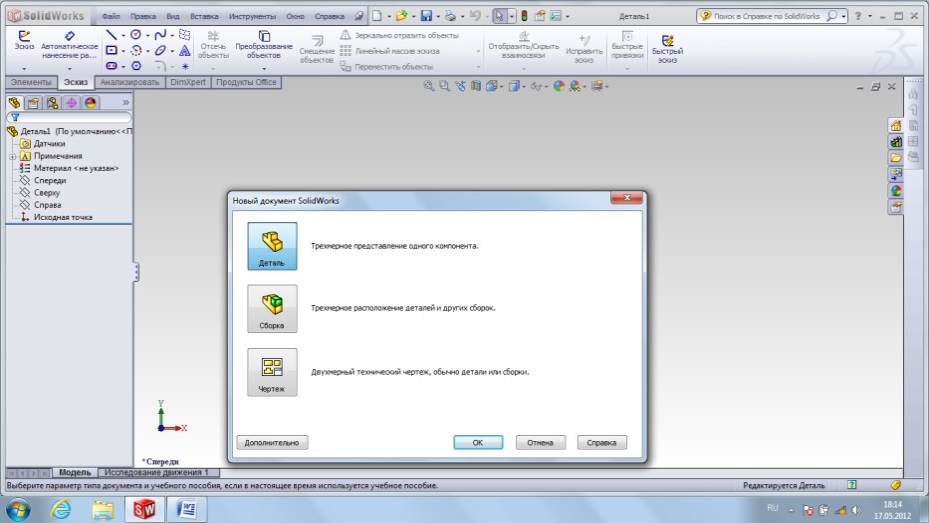This screenshot has height=523, width=929.
Task: Click the New document icon
Action: 377,16
